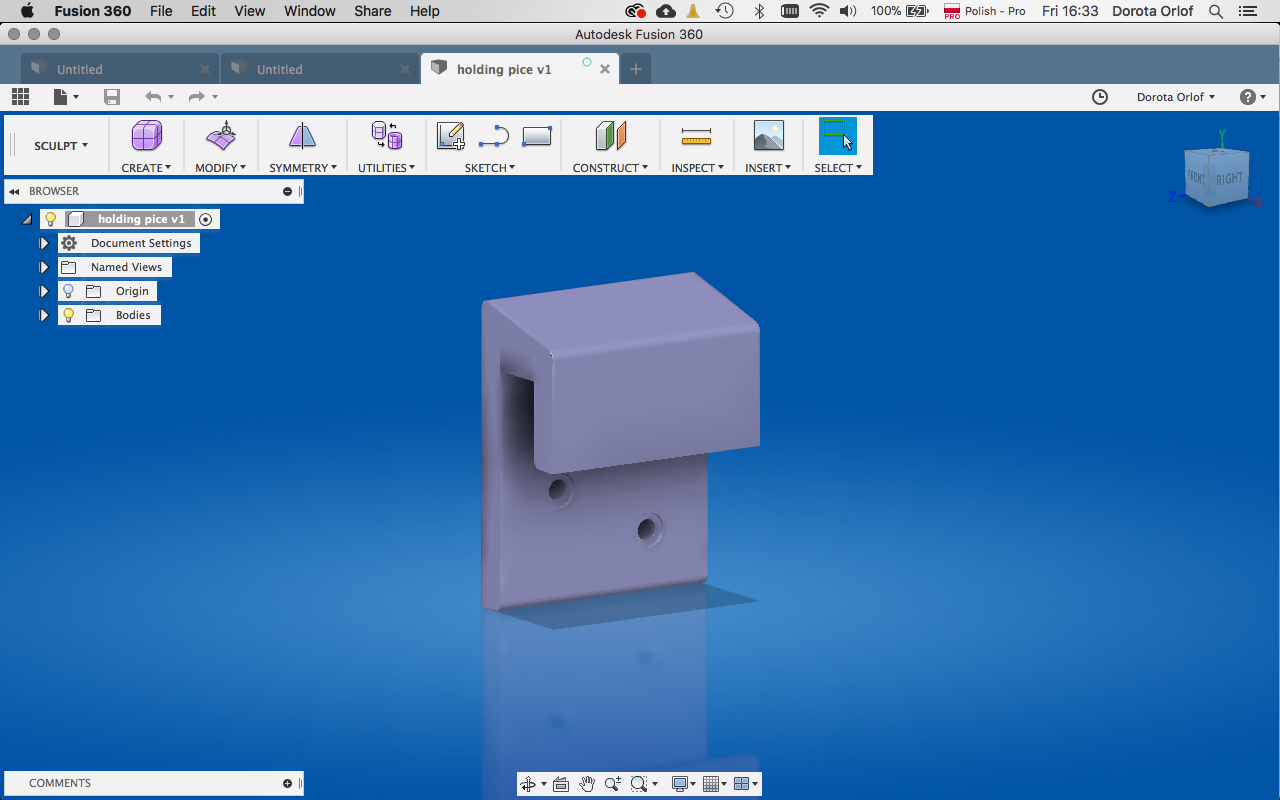1280x800 pixels.
Task: Select the Zoom magnifier tool
Action: (x=612, y=784)
